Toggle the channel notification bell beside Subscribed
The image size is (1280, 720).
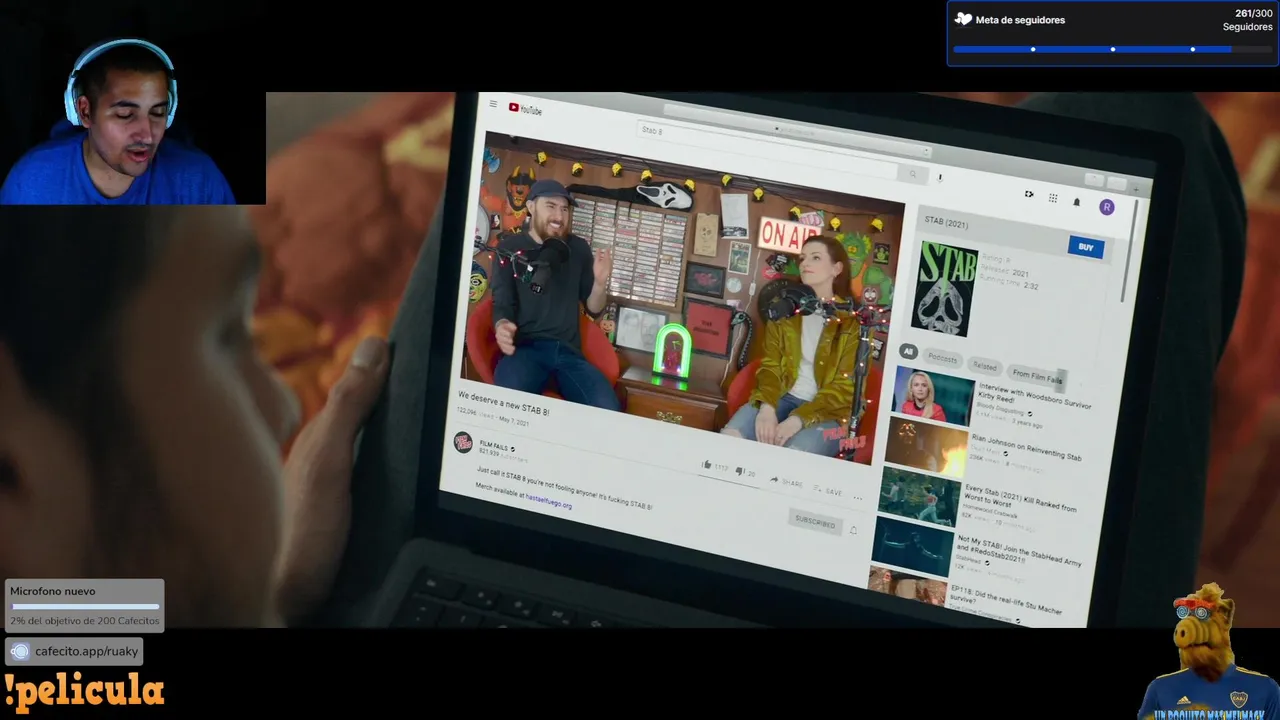tap(853, 530)
